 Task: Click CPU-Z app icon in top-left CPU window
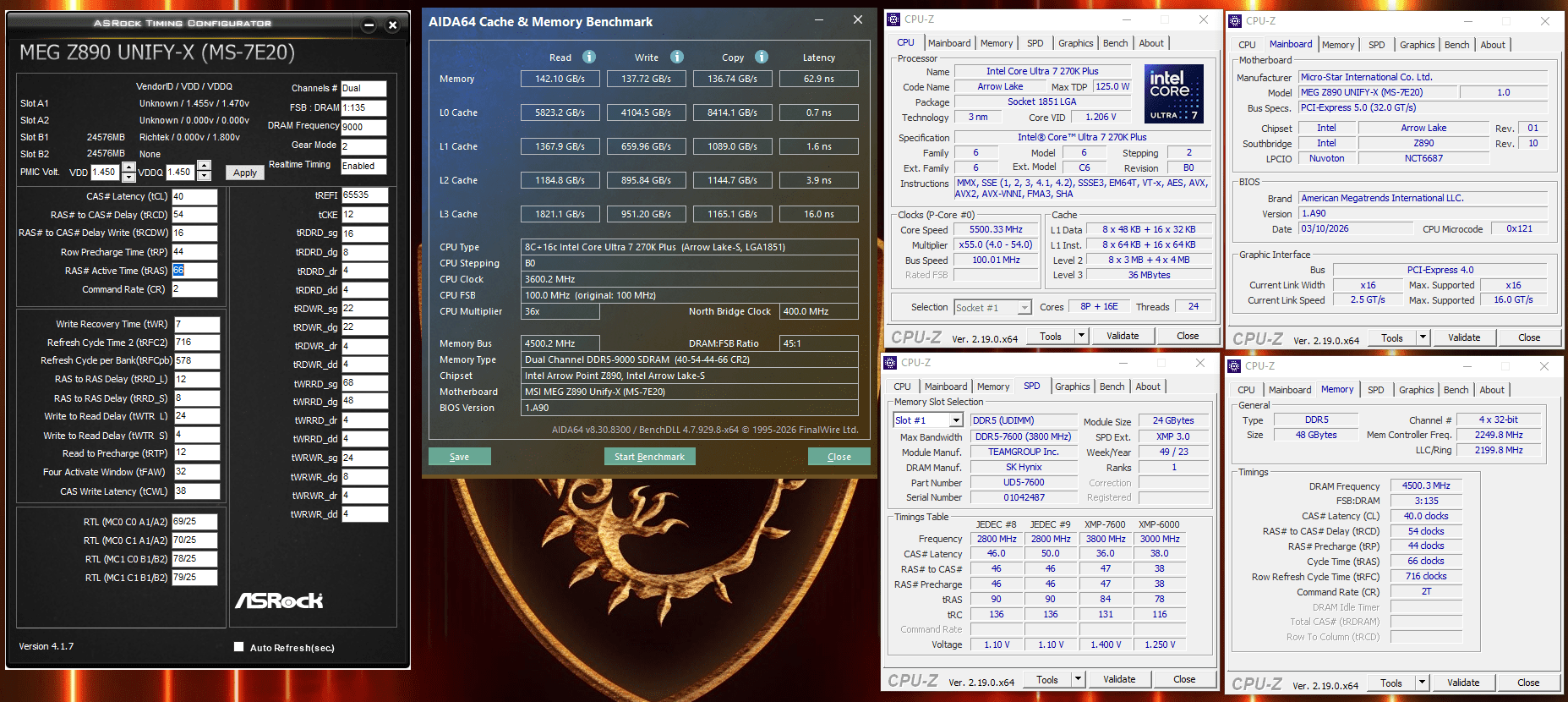click(x=893, y=19)
